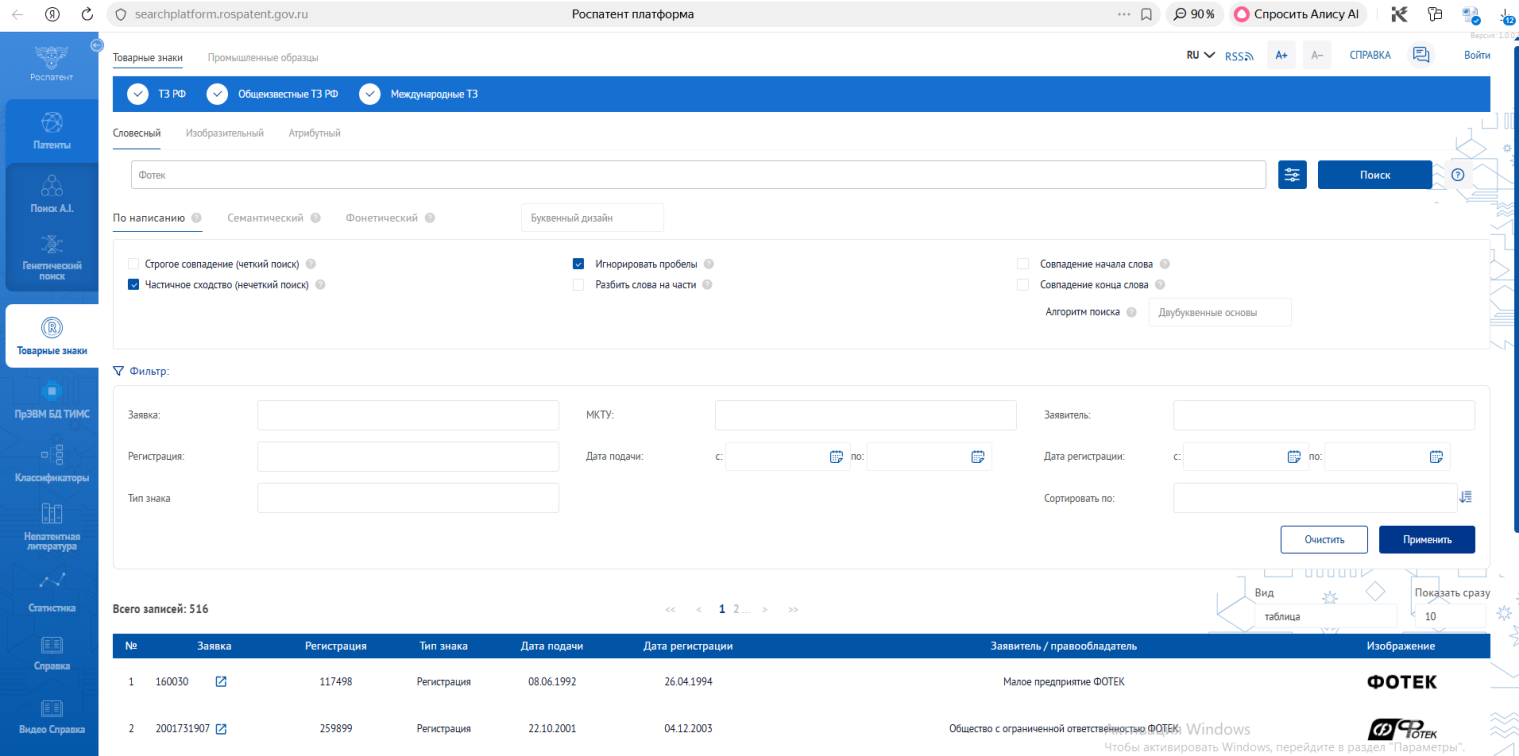
Task: Open application 160030 in new window
Action: tap(221, 682)
